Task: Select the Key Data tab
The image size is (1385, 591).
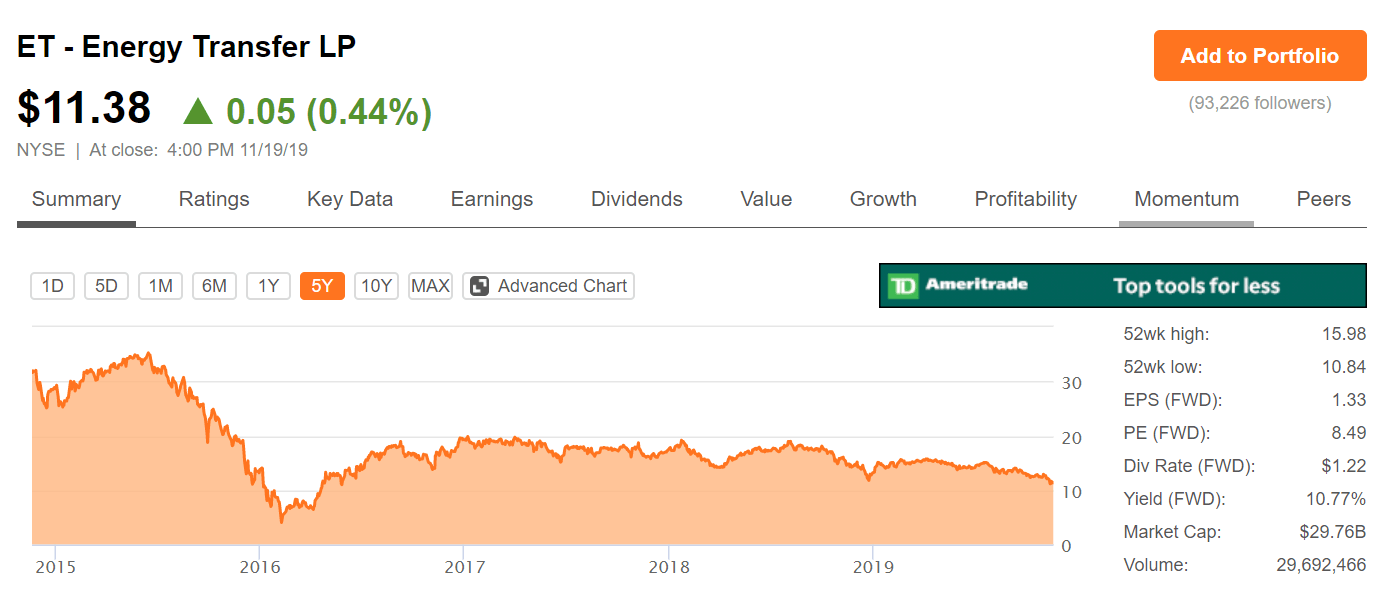Action: 349,199
